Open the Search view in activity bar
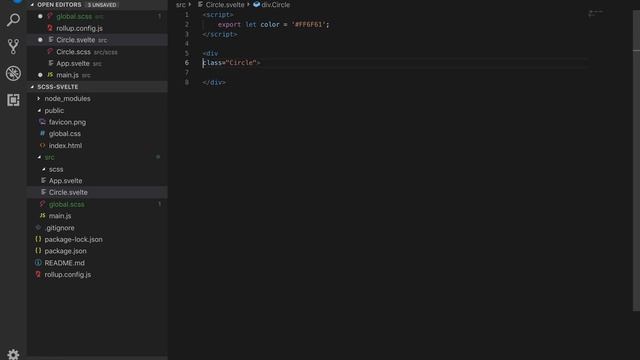This screenshot has height=360, width=640. pyautogui.click(x=13, y=20)
